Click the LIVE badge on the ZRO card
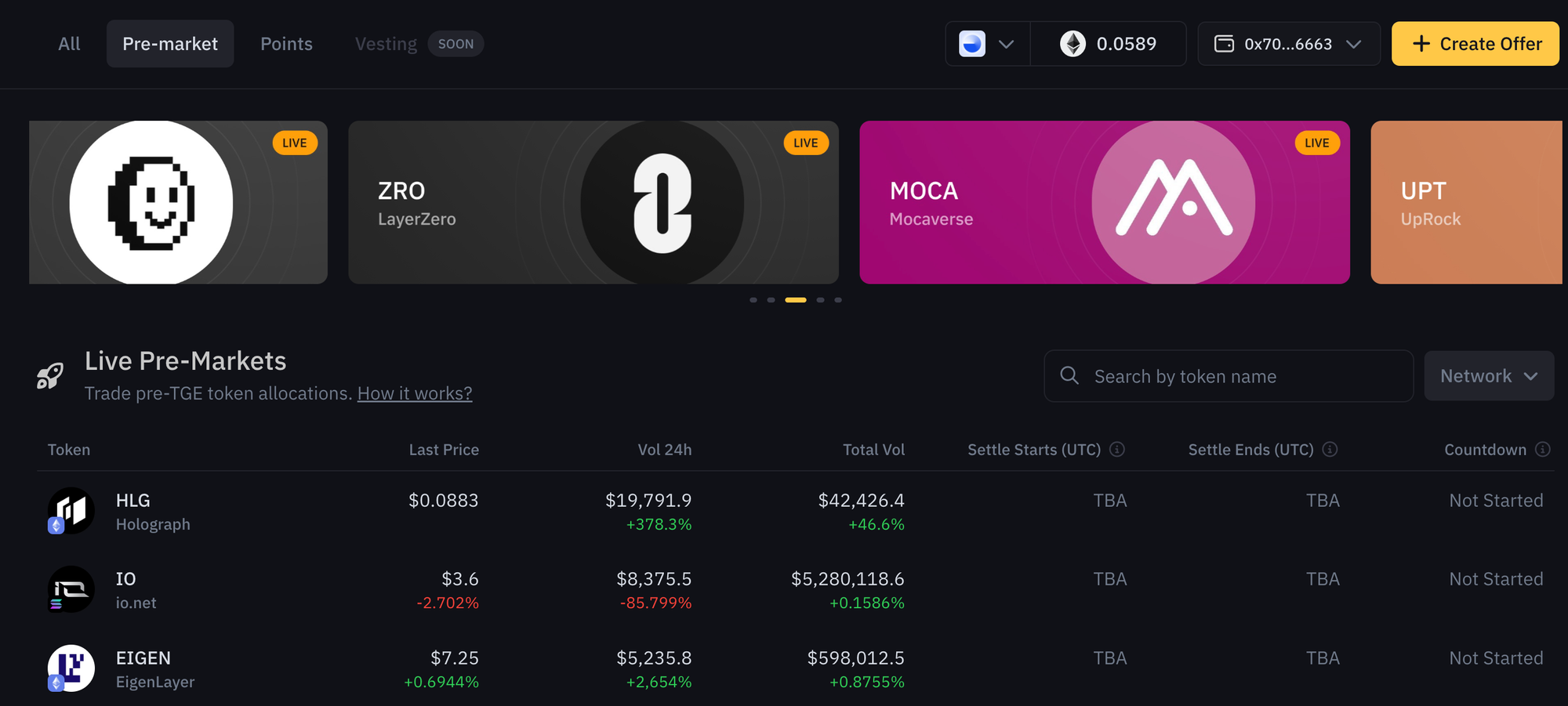 point(805,143)
